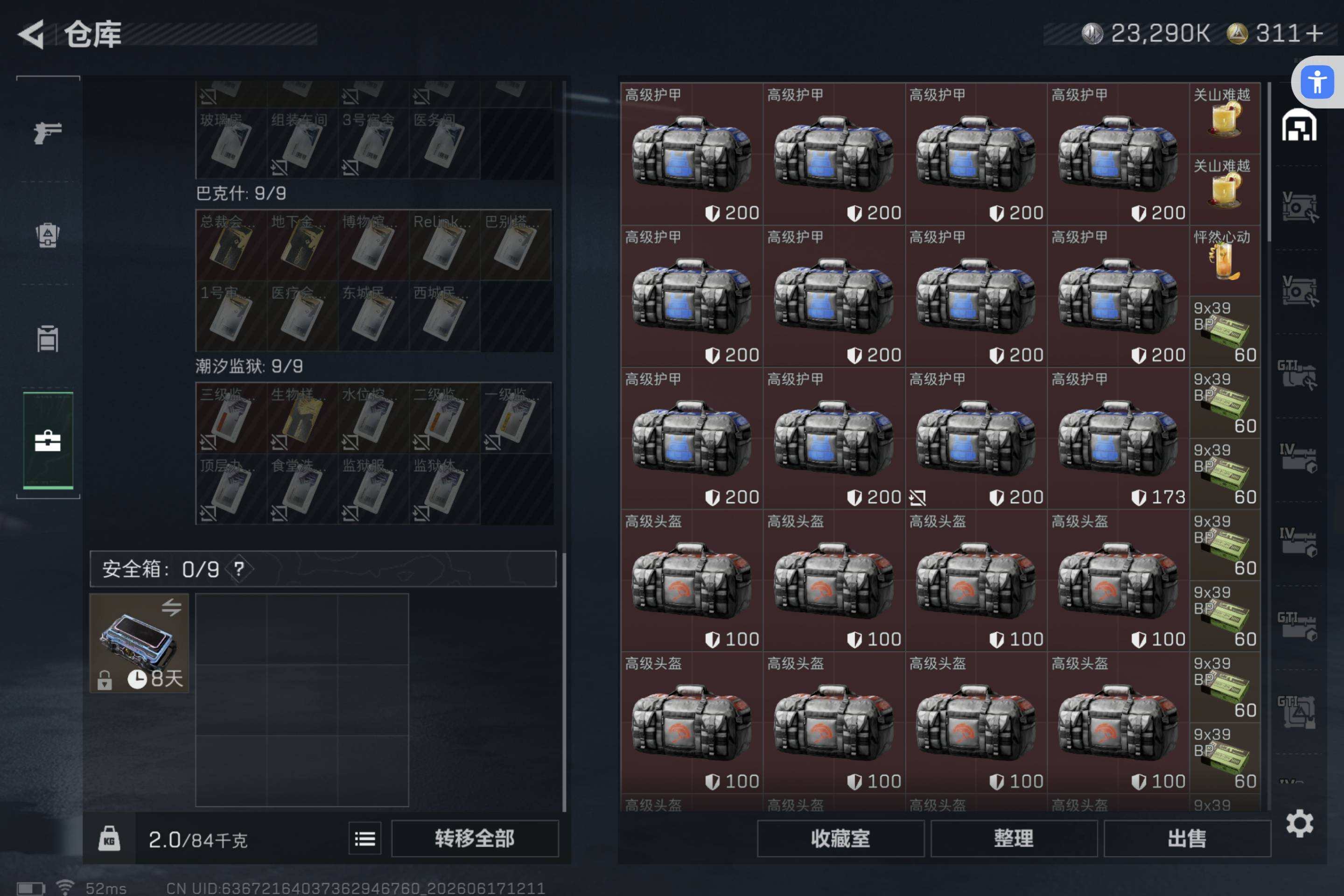Open the GTI crate with wrench icon
The image size is (1344, 896).
1298,375
